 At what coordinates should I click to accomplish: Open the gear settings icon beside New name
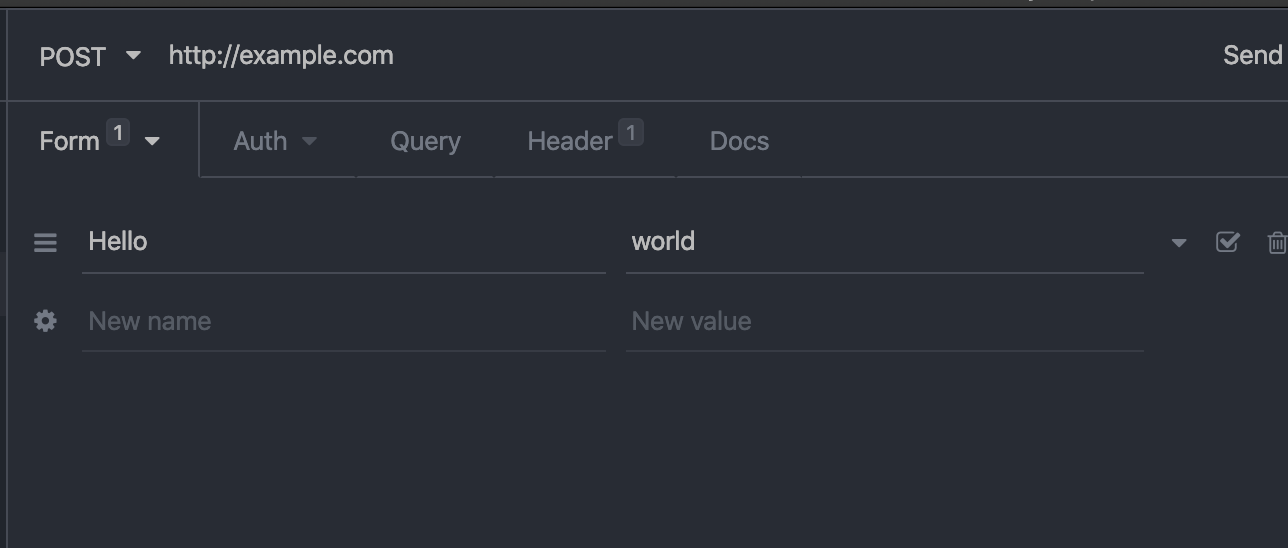coord(45,321)
